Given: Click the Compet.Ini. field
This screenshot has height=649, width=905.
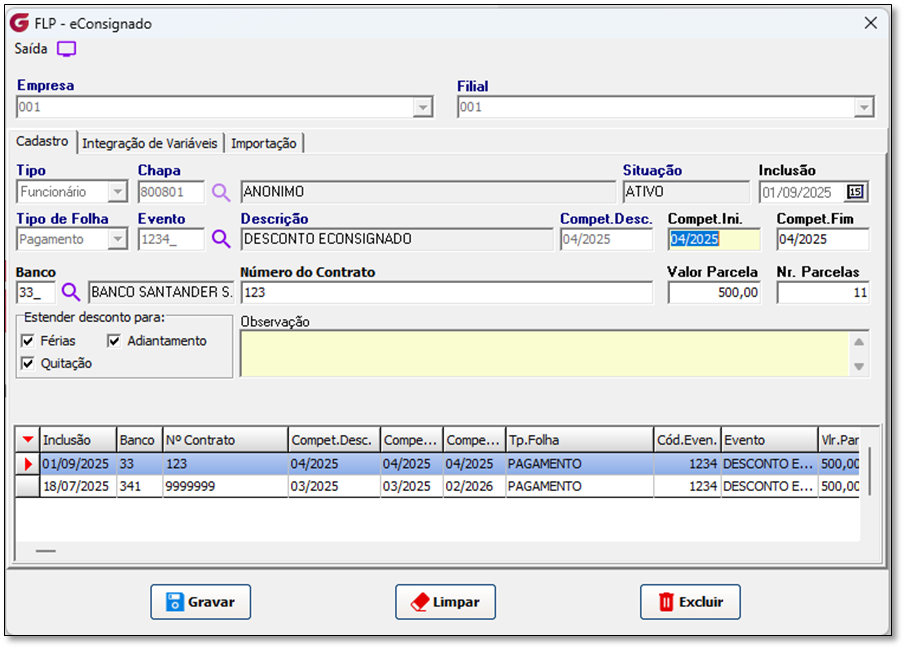Looking at the screenshot, I should click(714, 239).
